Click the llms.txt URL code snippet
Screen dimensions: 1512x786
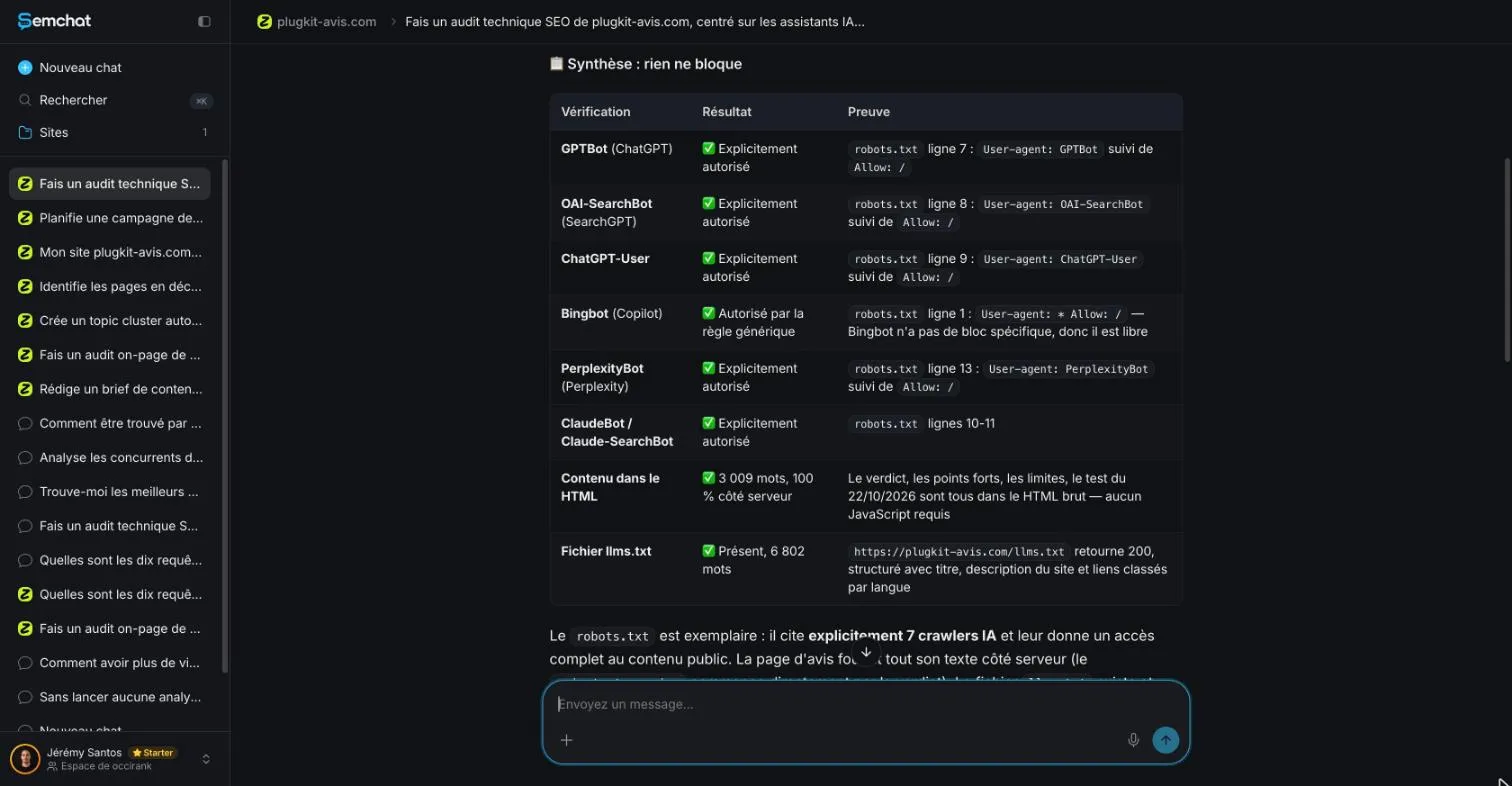(959, 551)
